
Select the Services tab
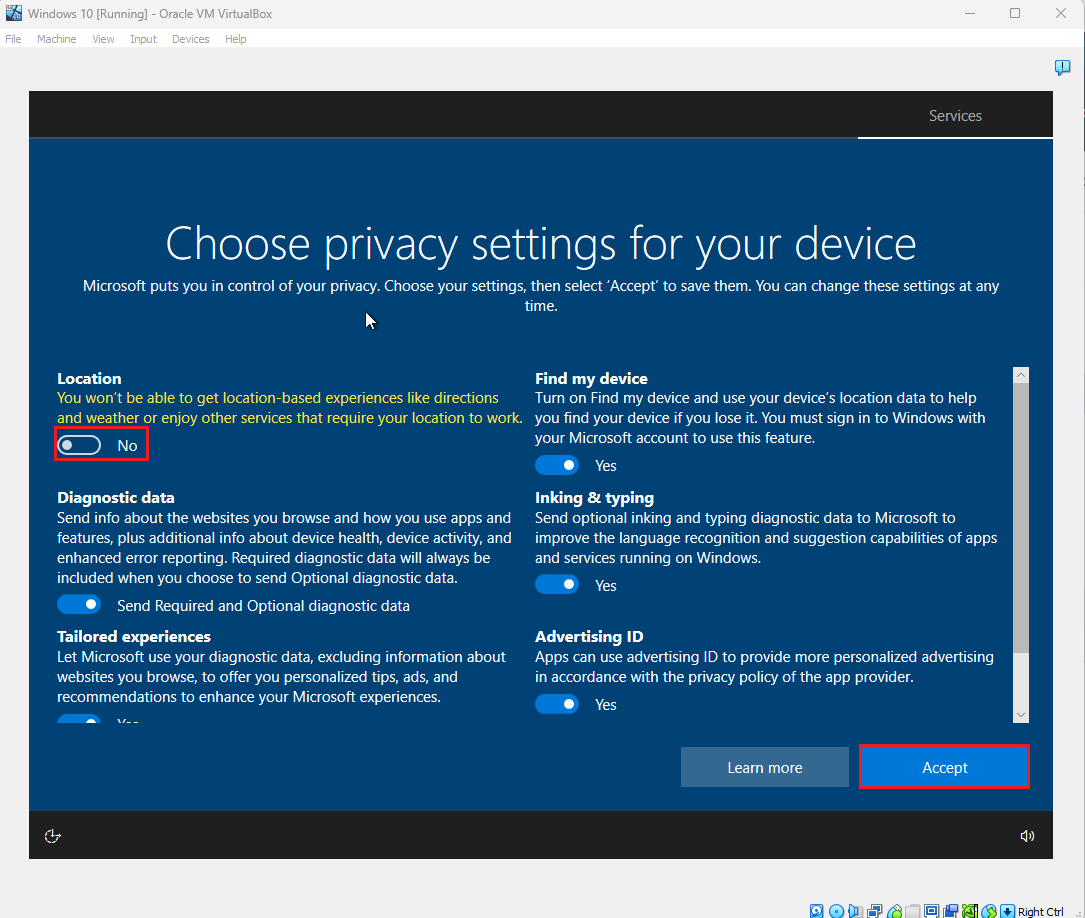955,116
